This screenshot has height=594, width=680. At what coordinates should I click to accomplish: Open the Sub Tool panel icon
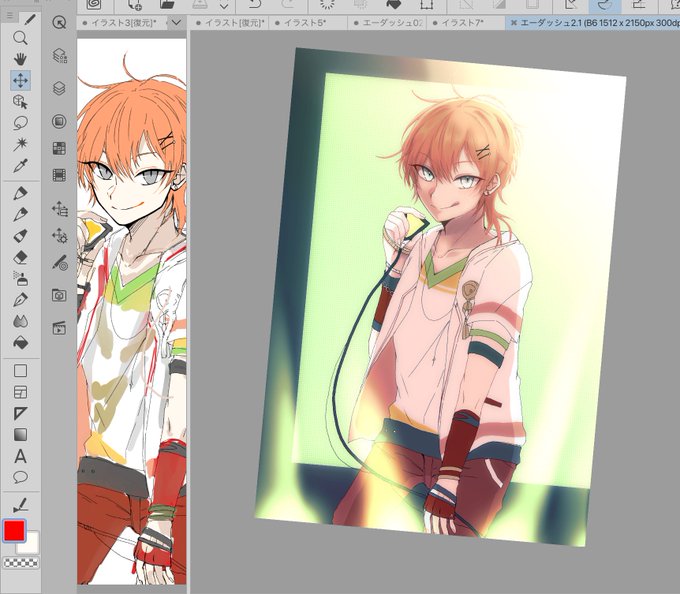pos(59,209)
